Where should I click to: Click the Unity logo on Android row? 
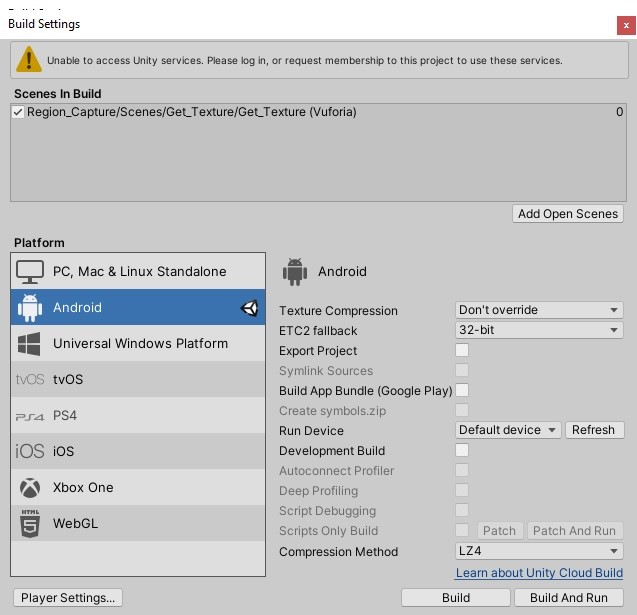(x=249, y=308)
